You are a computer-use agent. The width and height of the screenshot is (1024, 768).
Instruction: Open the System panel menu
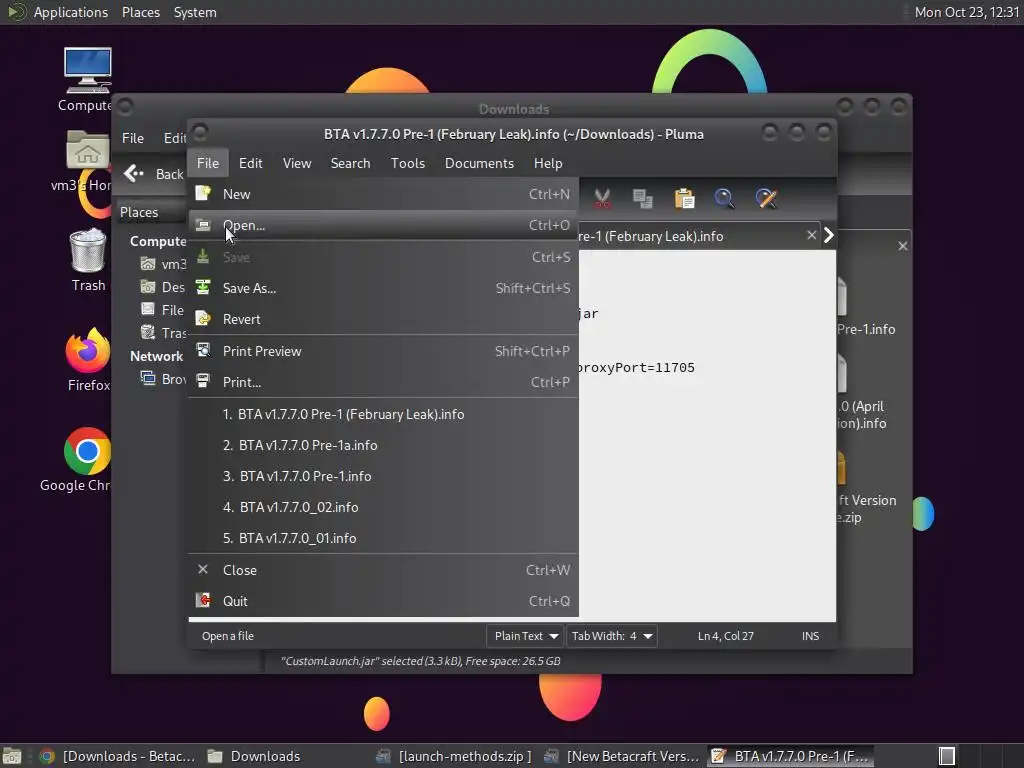click(x=195, y=12)
